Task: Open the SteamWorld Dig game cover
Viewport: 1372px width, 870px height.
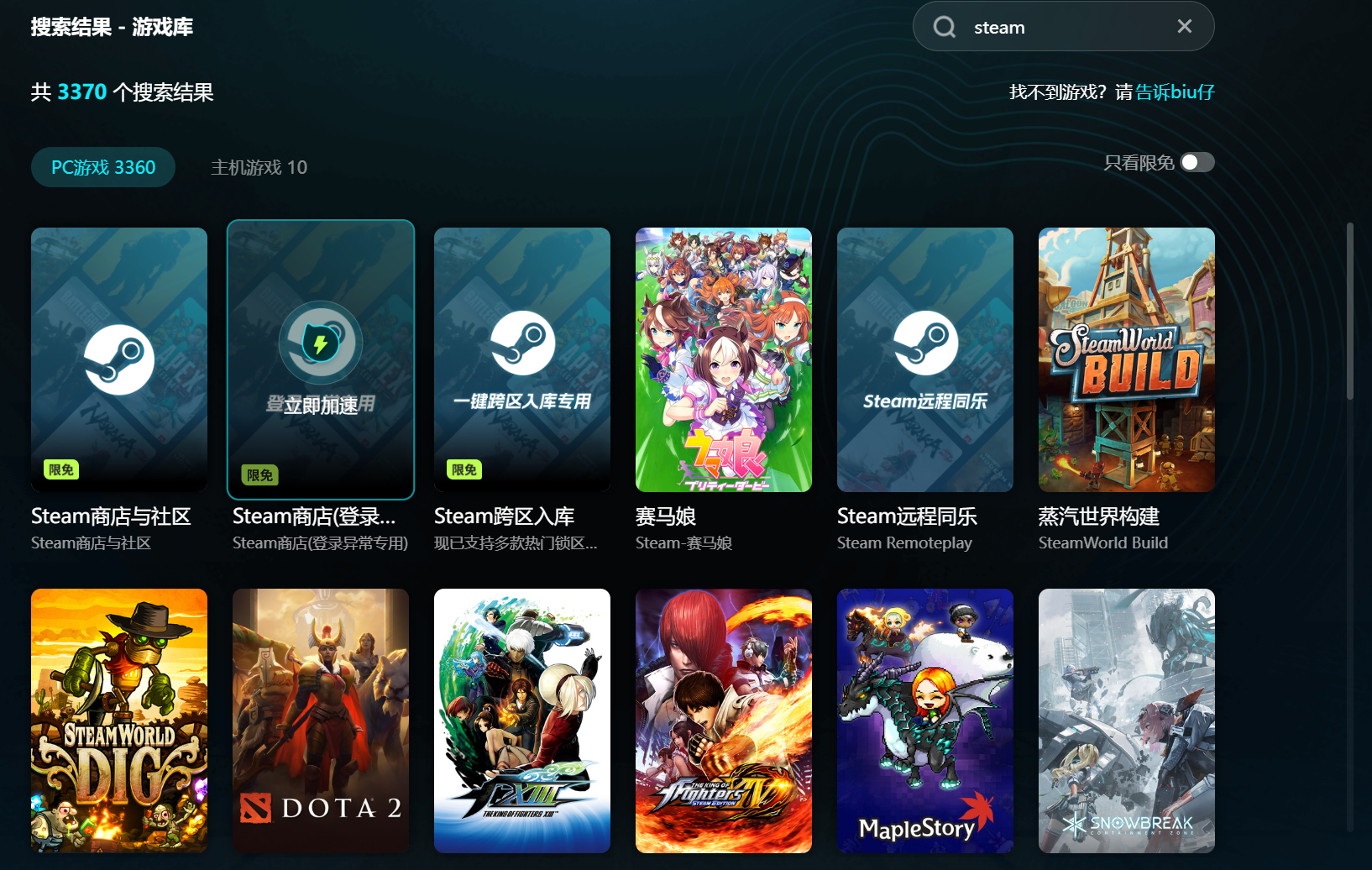Action: tap(119, 721)
